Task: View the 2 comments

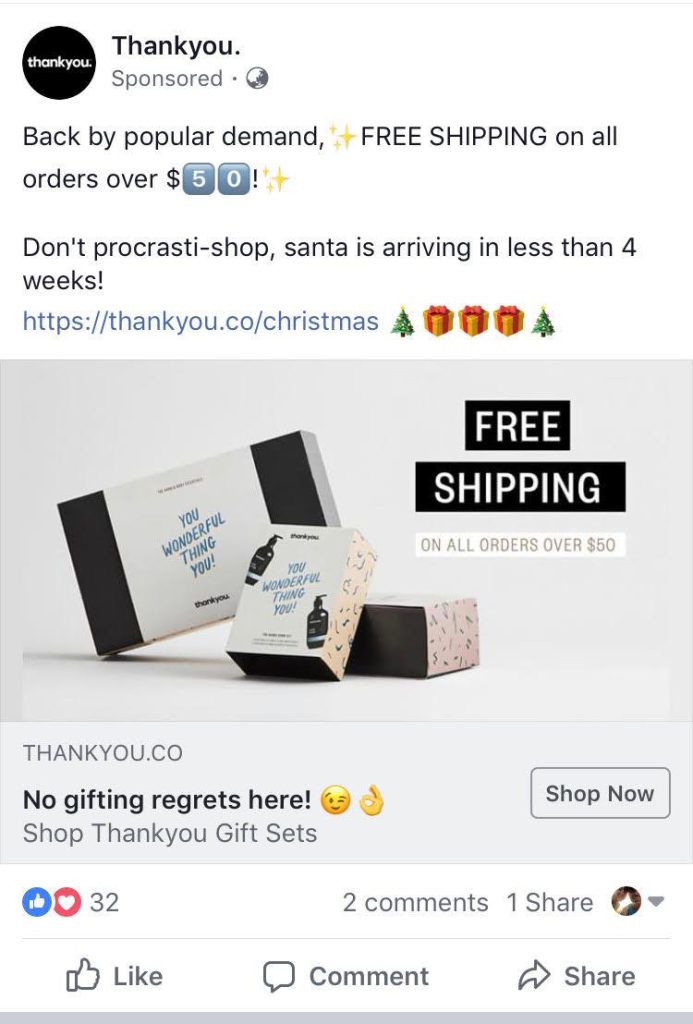Action: [415, 903]
